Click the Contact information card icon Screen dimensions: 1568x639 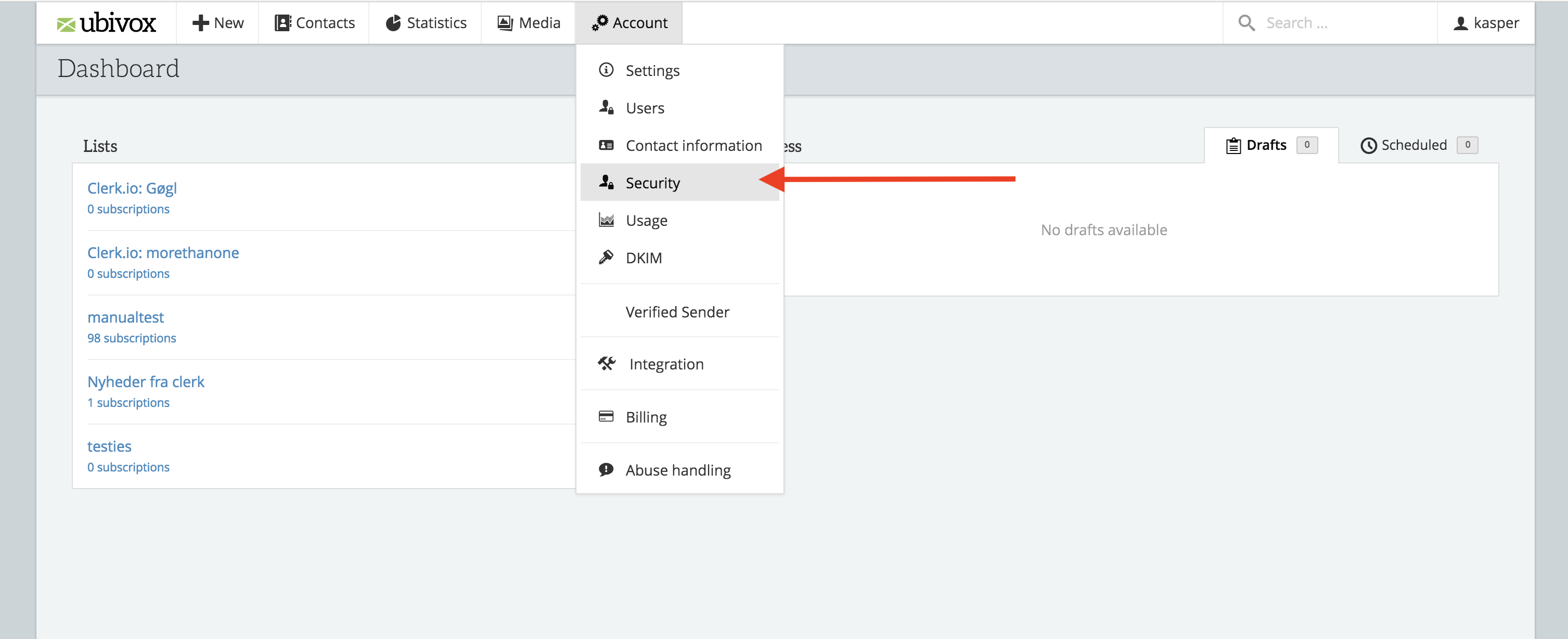pos(606,145)
